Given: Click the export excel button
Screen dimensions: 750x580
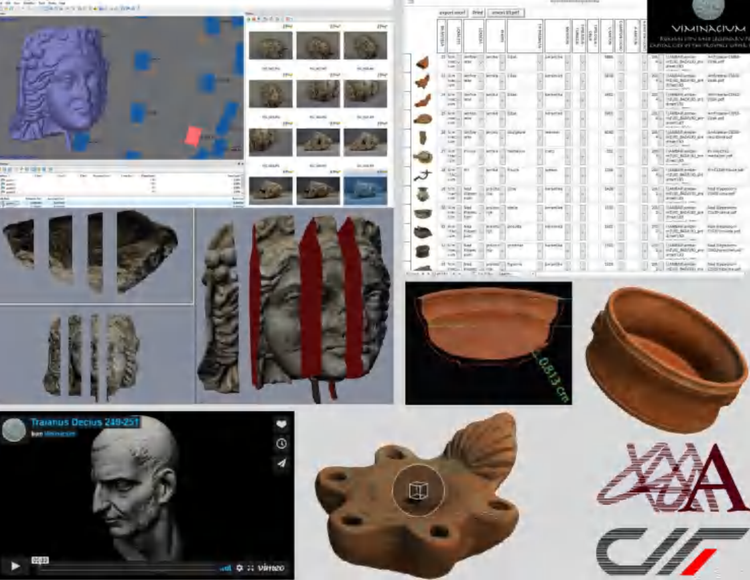Looking at the screenshot, I should coord(453,11).
